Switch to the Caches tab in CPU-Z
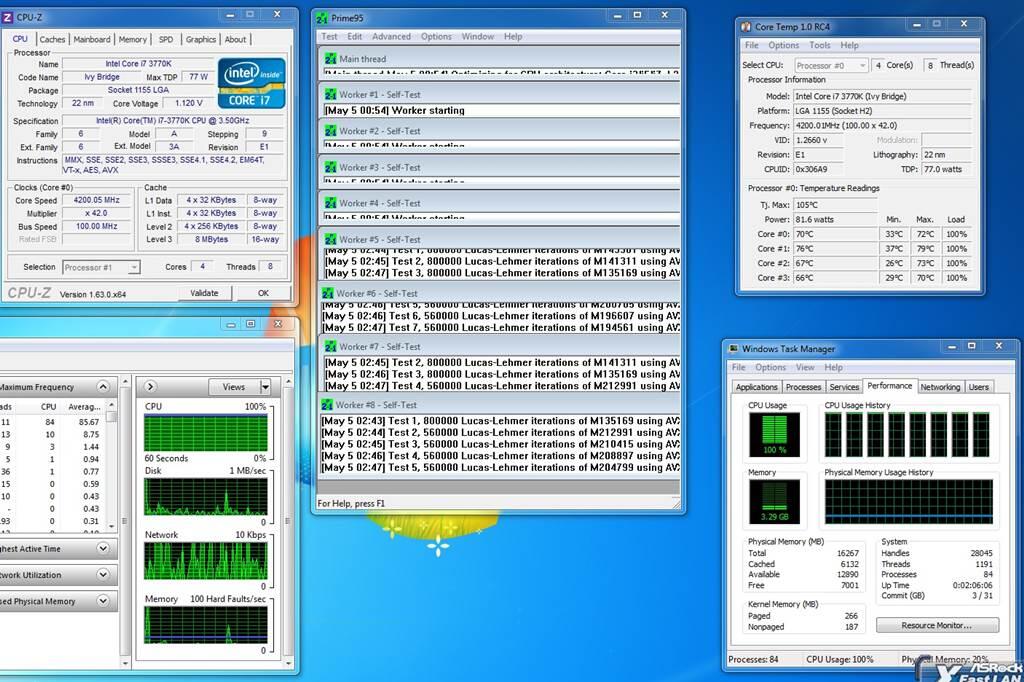Image resolution: width=1024 pixels, height=682 pixels. pyautogui.click(x=52, y=39)
